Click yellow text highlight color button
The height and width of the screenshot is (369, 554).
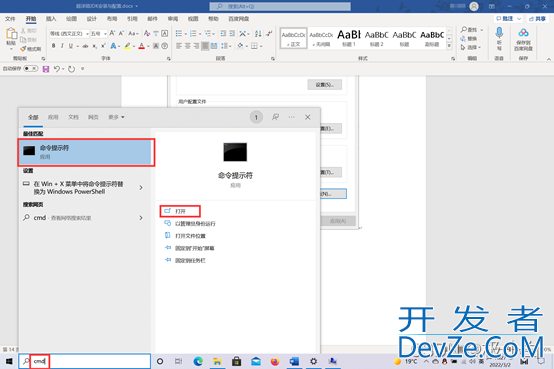127,46
